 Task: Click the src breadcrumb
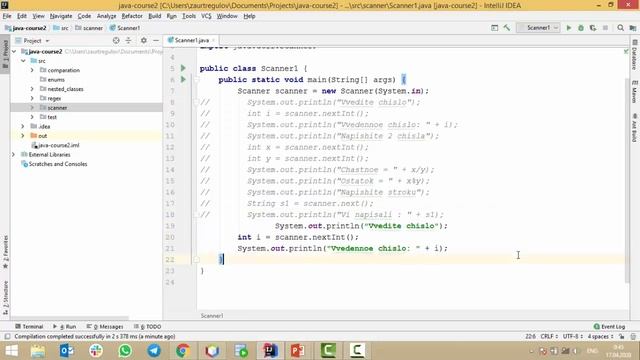pos(61,28)
